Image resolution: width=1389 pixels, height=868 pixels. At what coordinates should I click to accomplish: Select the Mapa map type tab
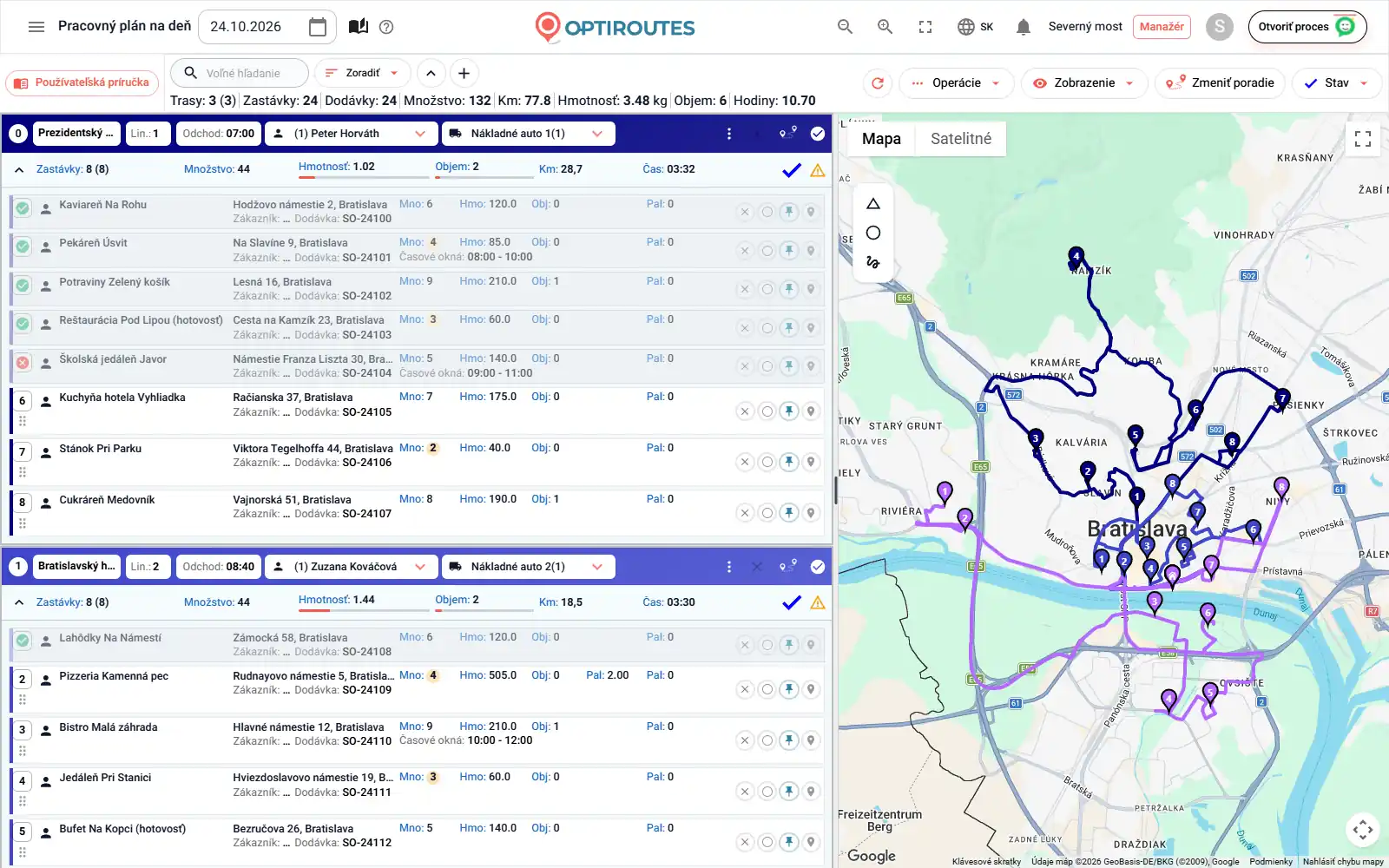pos(881,139)
